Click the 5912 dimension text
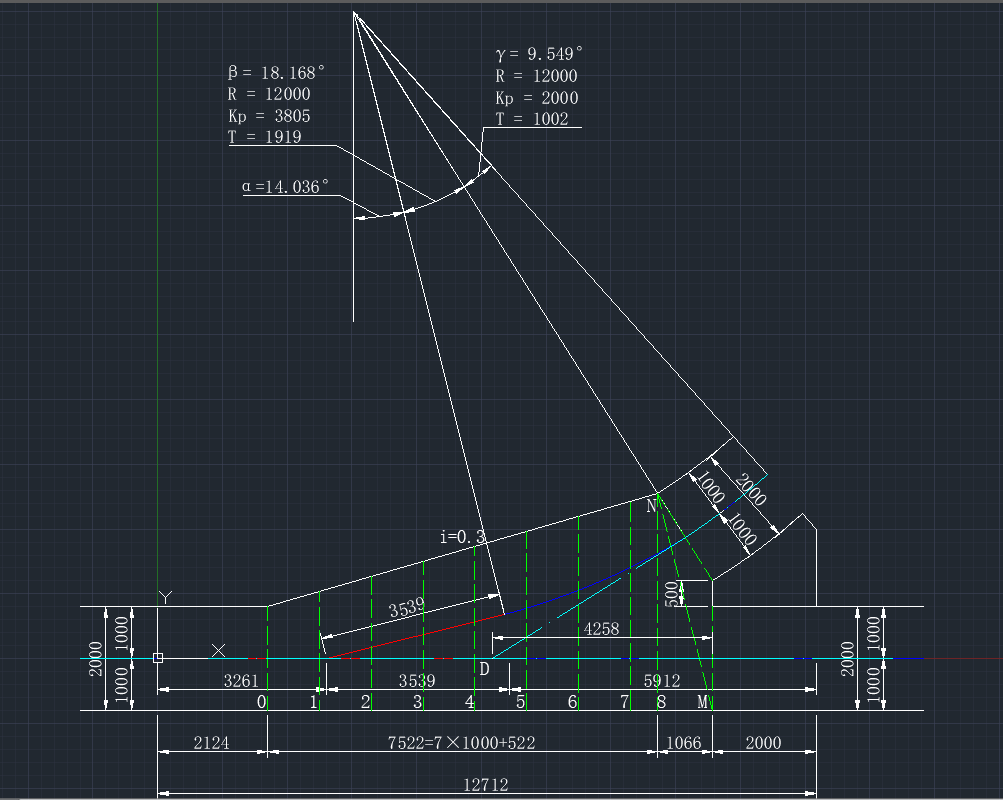This screenshot has height=800, width=1003. (x=662, y=681)
